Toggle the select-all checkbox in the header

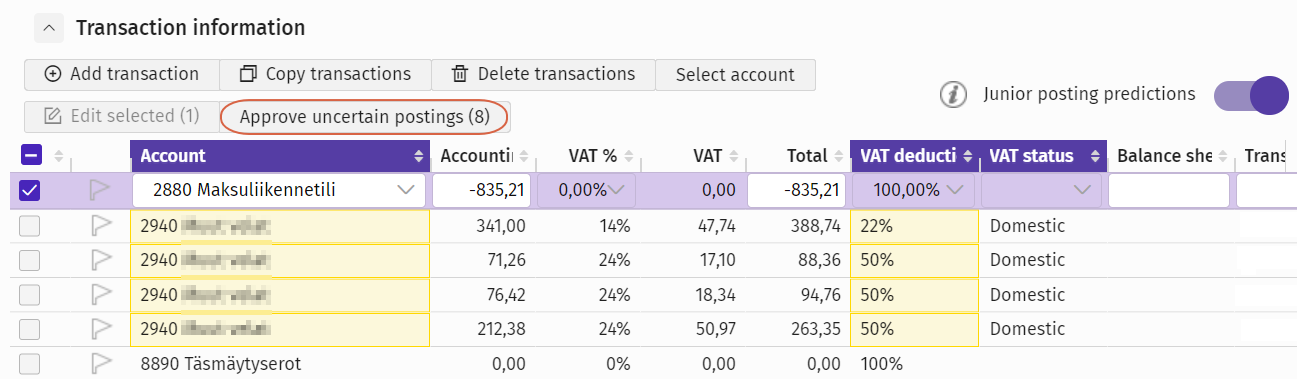click(x=30, y=156)
